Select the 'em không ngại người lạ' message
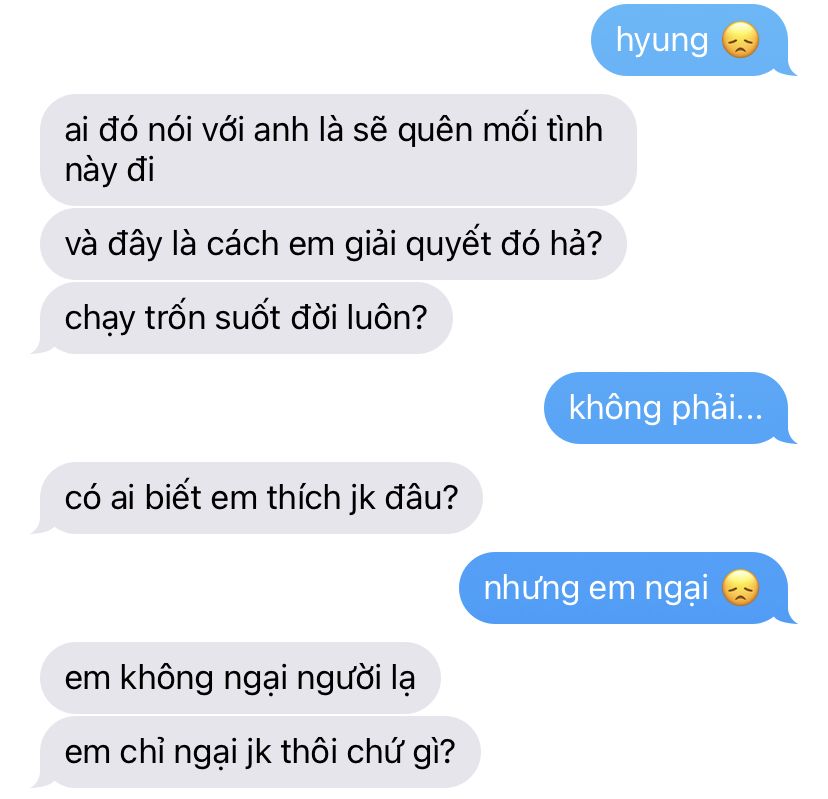This screenshot has width=828, height=799. point(240,678)
